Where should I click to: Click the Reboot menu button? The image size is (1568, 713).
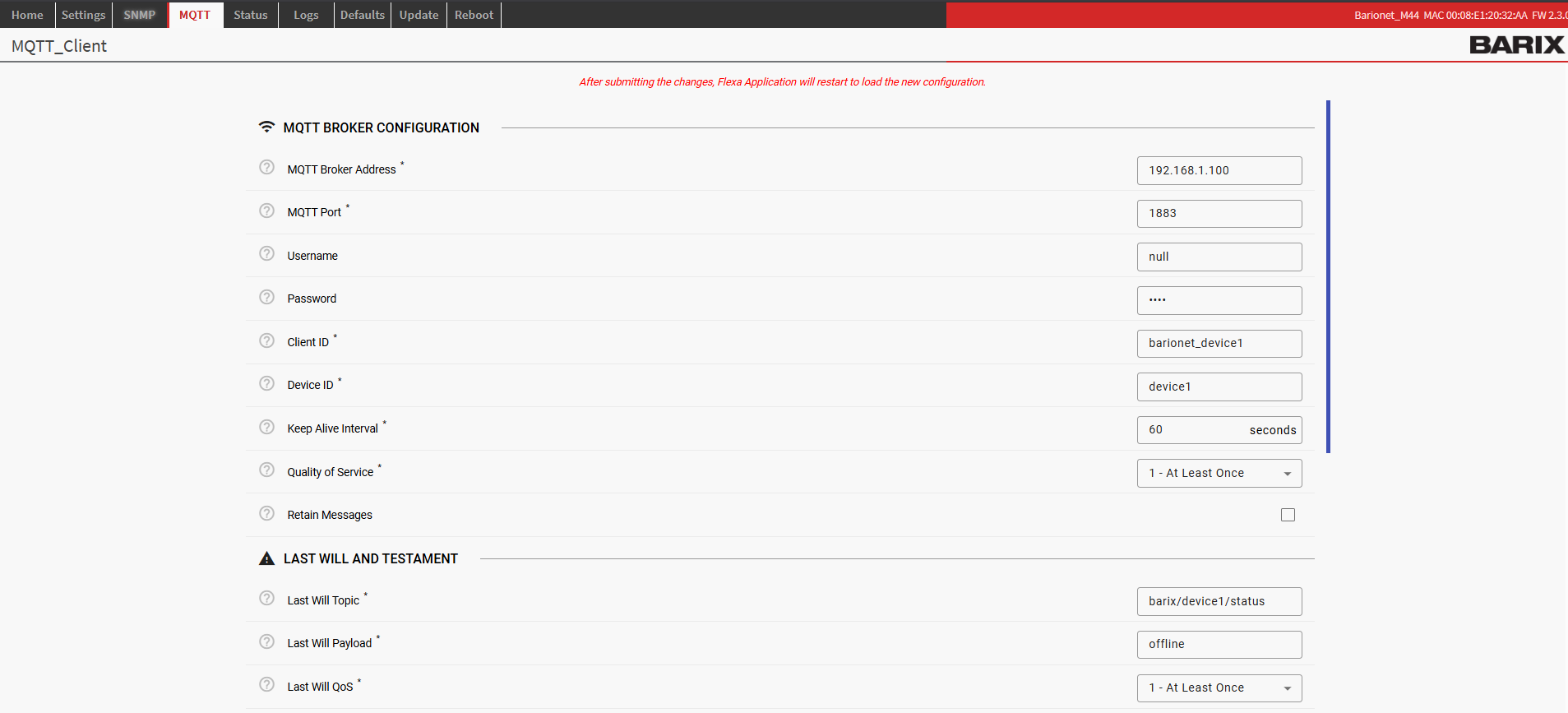(474, 15)
